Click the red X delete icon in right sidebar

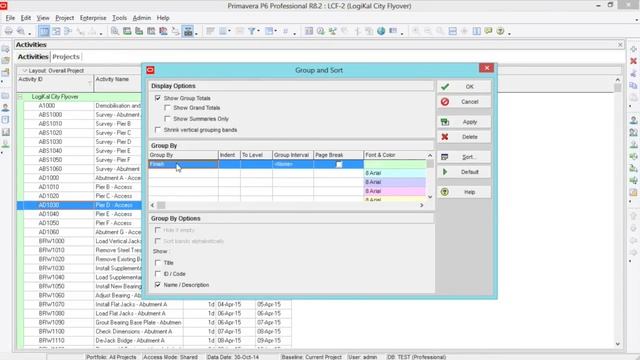coord(633,61)
